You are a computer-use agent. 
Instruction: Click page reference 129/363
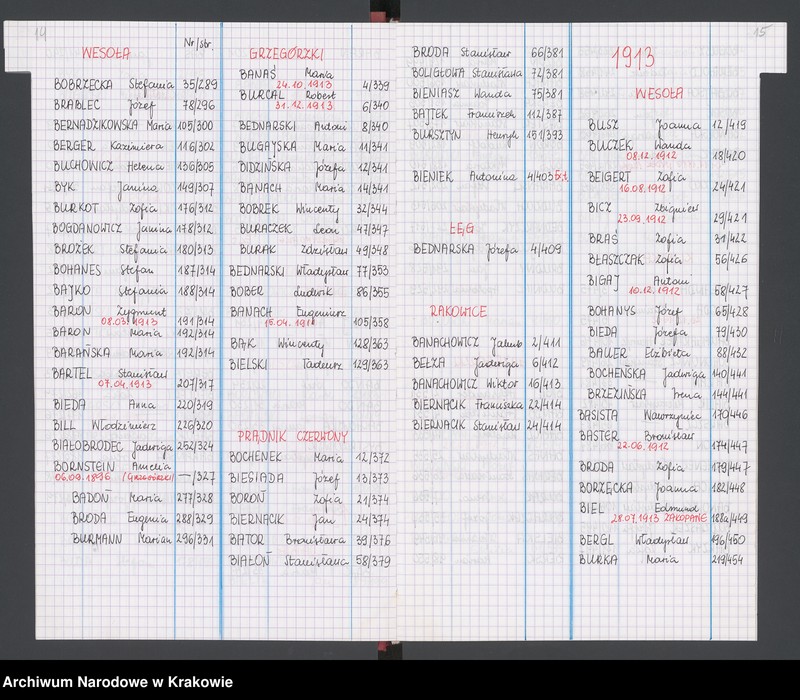click(x=371, y=365)
